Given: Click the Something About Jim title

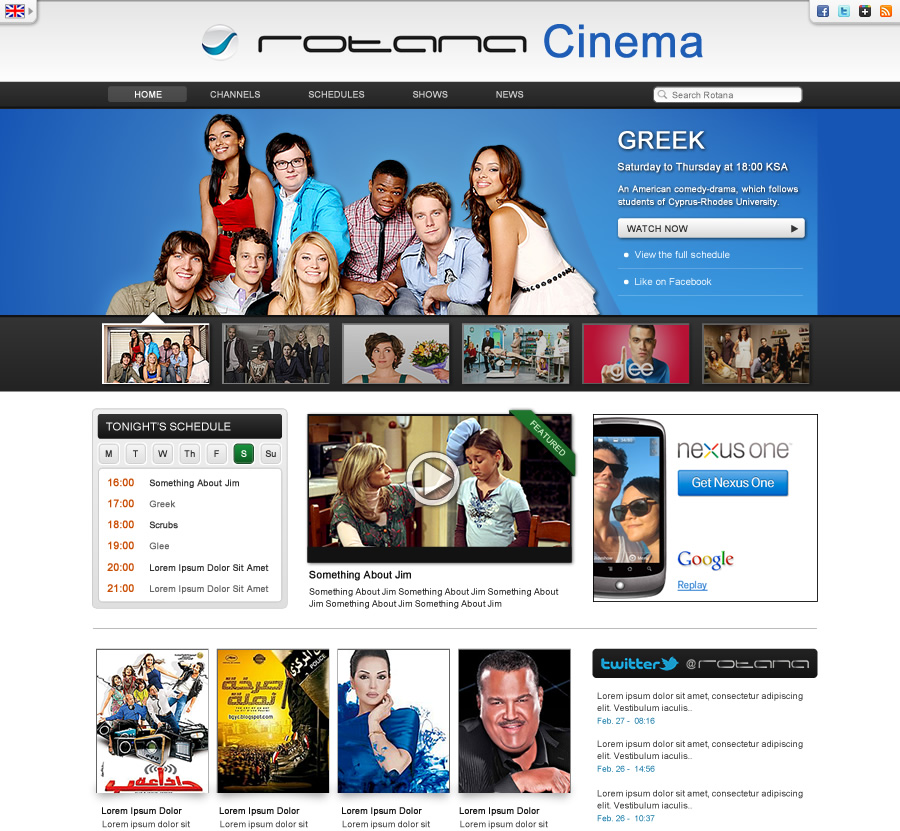Looking at the screenshot, I should click(x=360, y=575).
